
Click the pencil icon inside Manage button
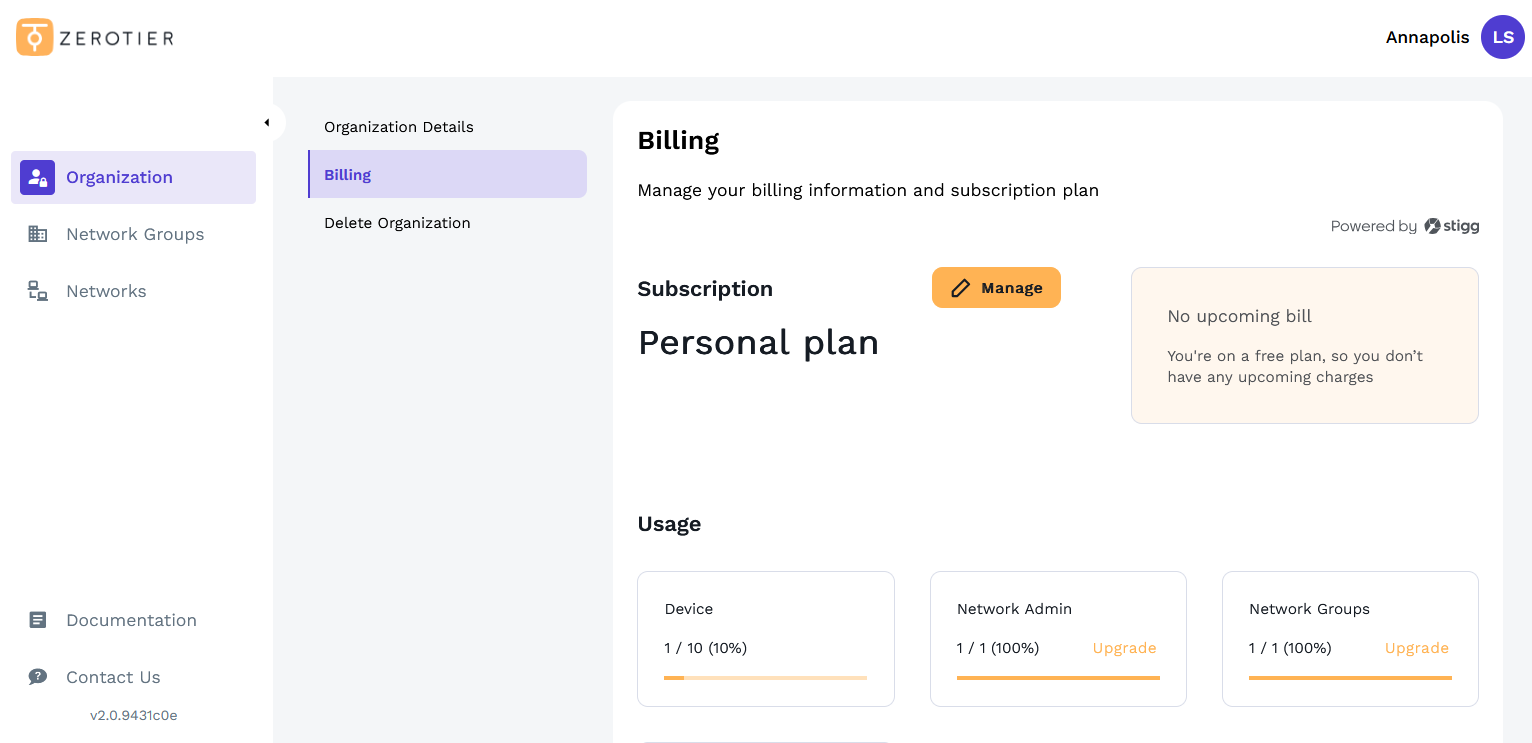(961, 287)
